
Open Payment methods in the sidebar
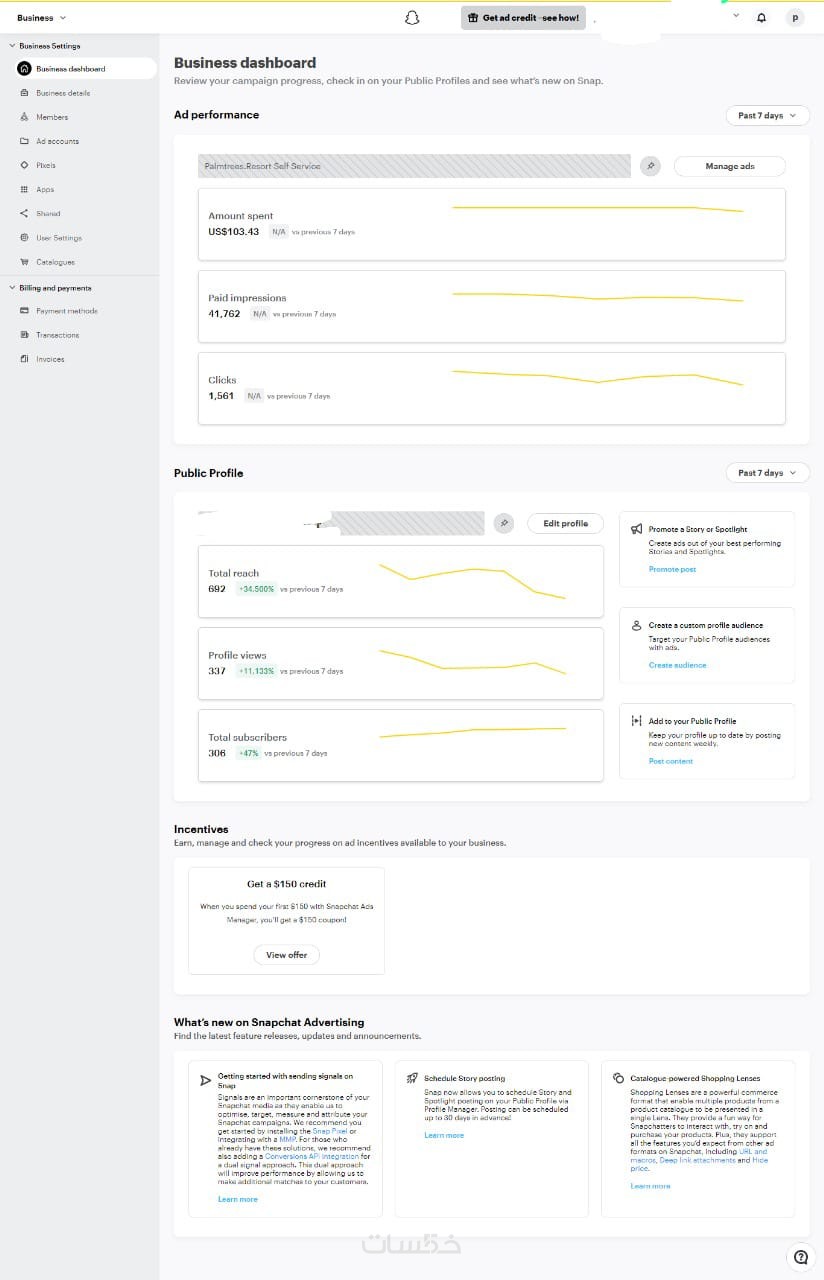pyautogui.click(x=66, y=311)
